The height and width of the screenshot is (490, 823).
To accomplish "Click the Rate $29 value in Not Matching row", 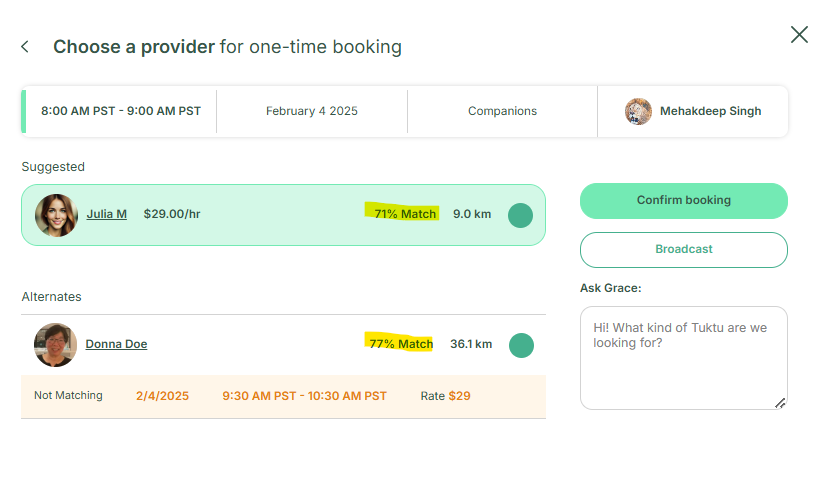I will (459, 396).
